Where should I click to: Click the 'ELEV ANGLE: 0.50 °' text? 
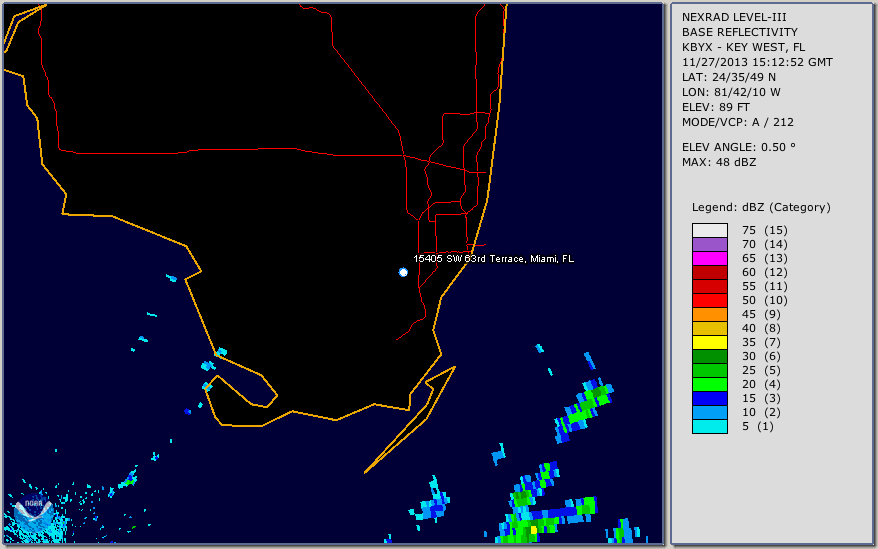point(739,147)
